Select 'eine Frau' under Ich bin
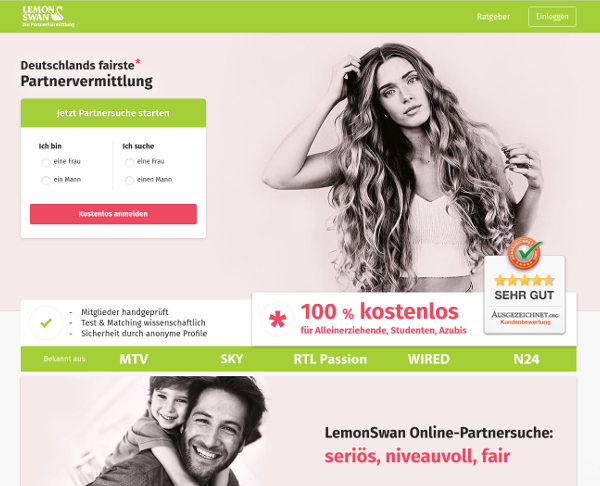Viewport: 600px width, 486px height. point(46,162)
